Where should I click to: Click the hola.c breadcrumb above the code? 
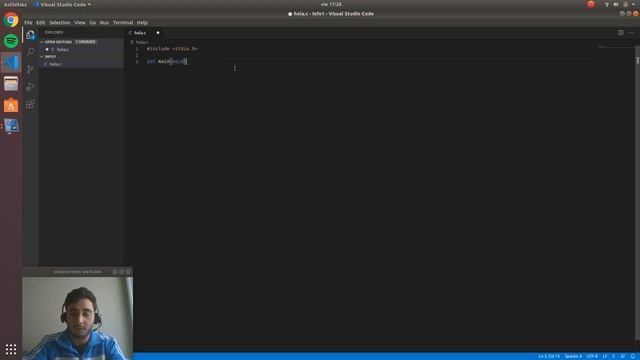pos(140,42)
